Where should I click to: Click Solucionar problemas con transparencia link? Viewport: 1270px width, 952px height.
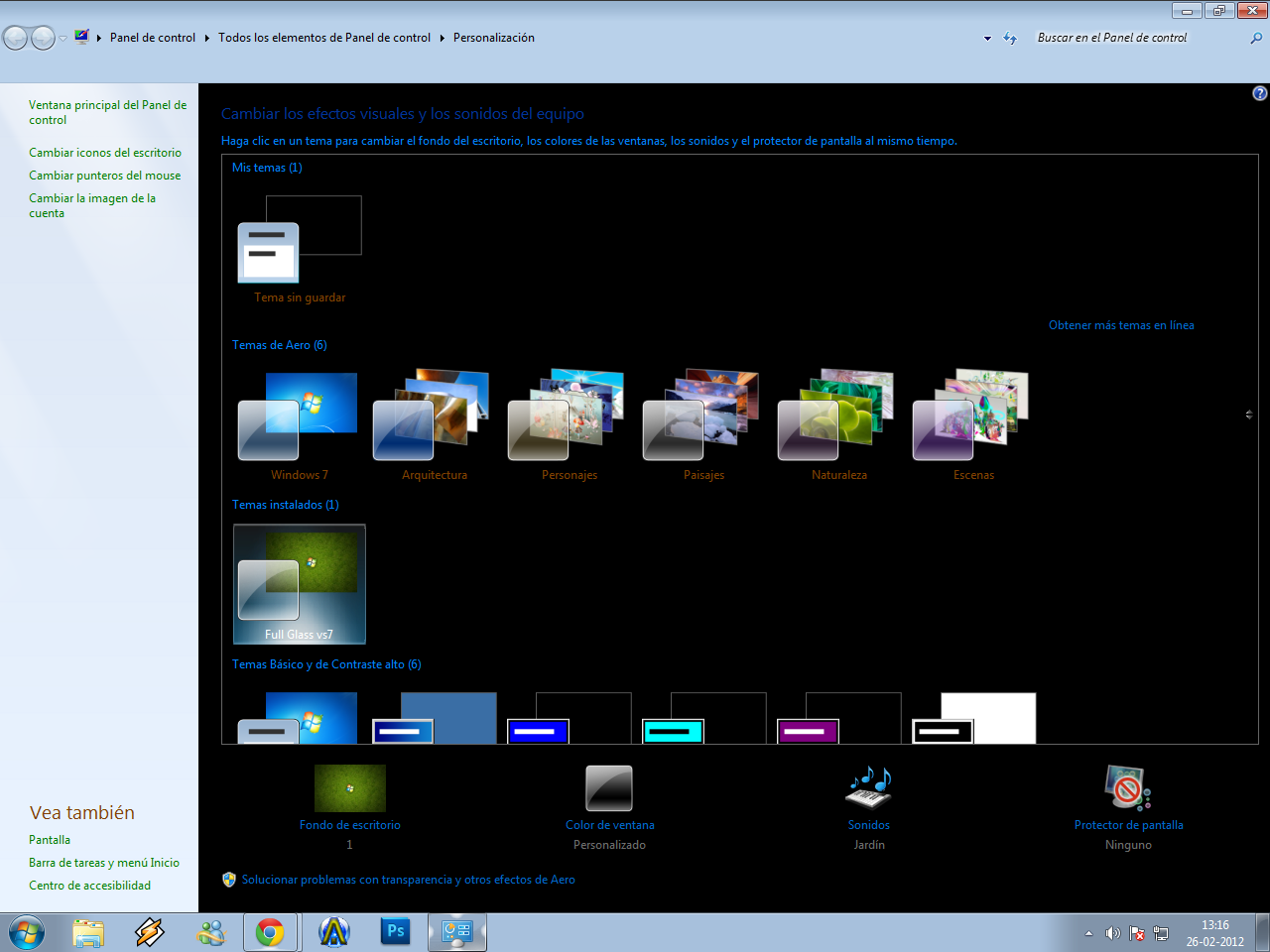408,880
